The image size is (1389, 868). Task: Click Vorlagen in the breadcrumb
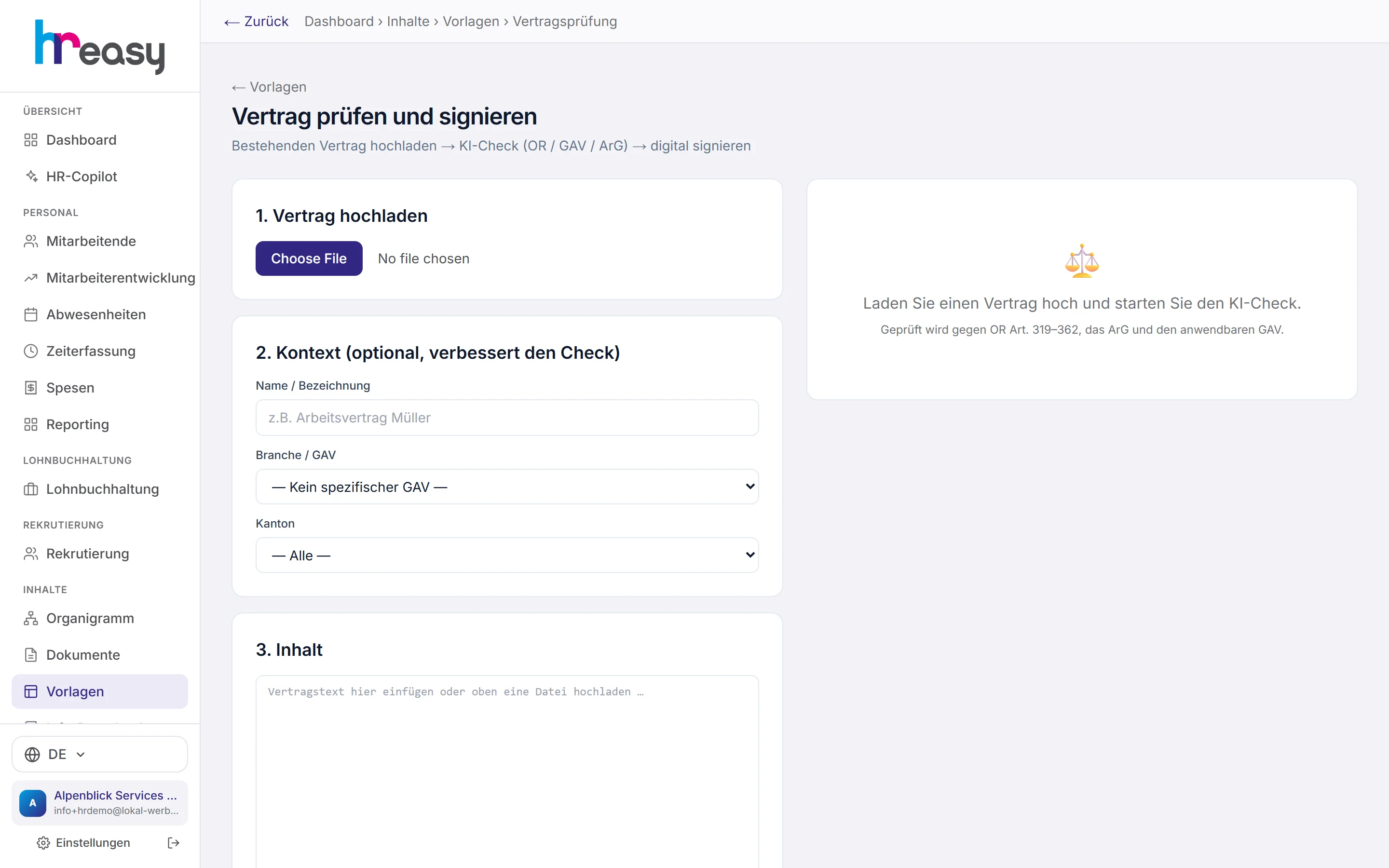point(471,21)
